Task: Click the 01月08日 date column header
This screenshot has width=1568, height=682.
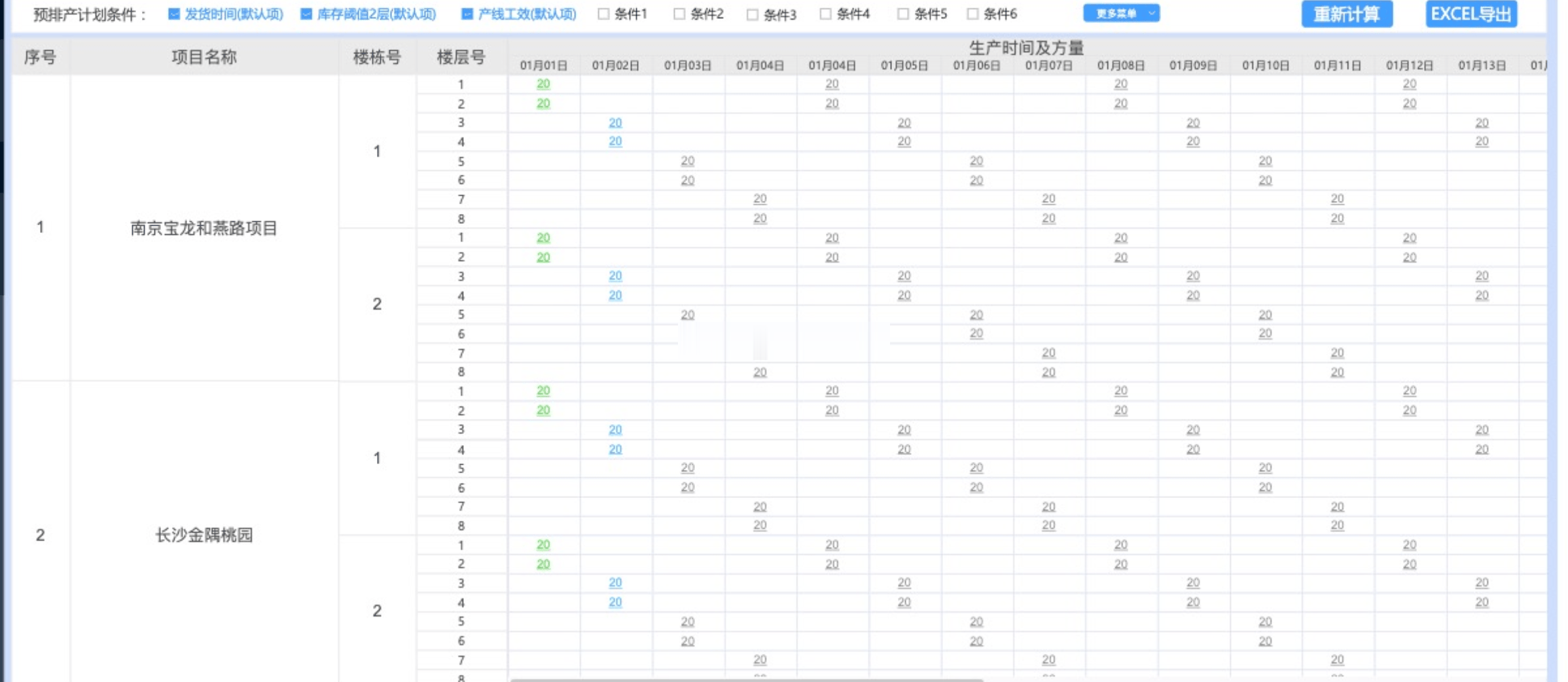Action: pos(1121,65)
